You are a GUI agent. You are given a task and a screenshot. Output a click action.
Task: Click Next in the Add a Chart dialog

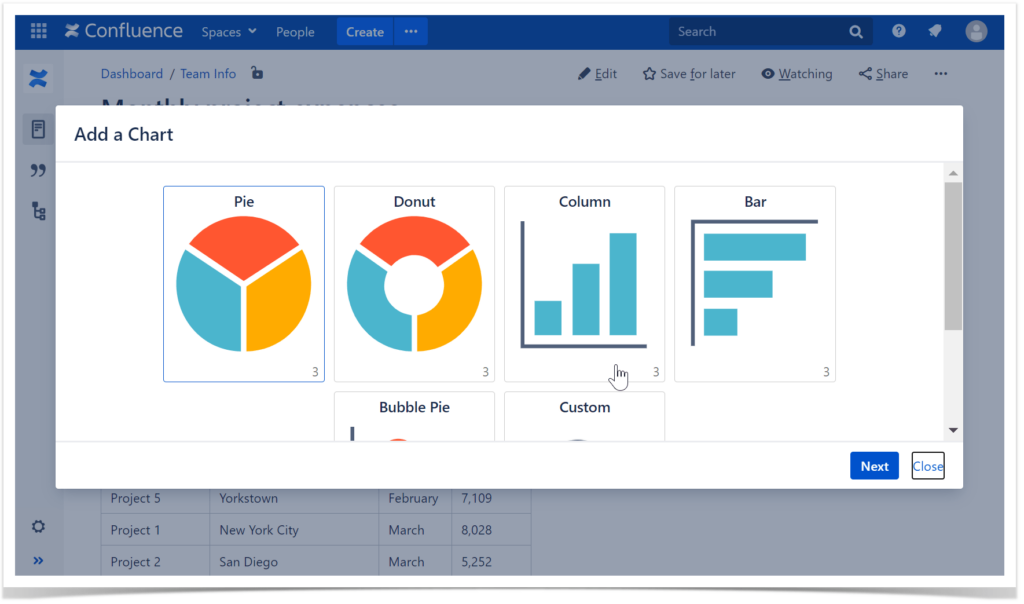click(874, 465)
